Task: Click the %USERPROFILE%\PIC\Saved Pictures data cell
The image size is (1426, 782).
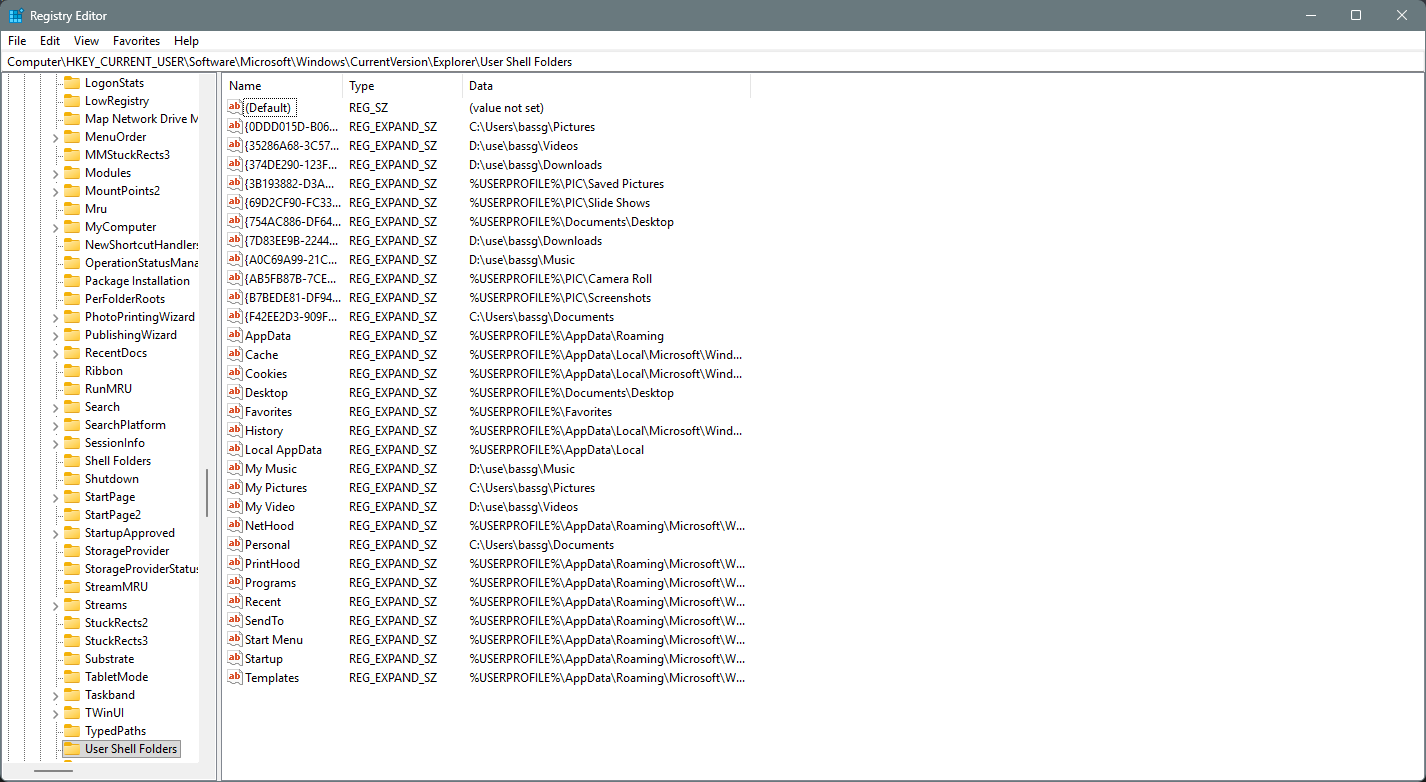Action: 567,184
